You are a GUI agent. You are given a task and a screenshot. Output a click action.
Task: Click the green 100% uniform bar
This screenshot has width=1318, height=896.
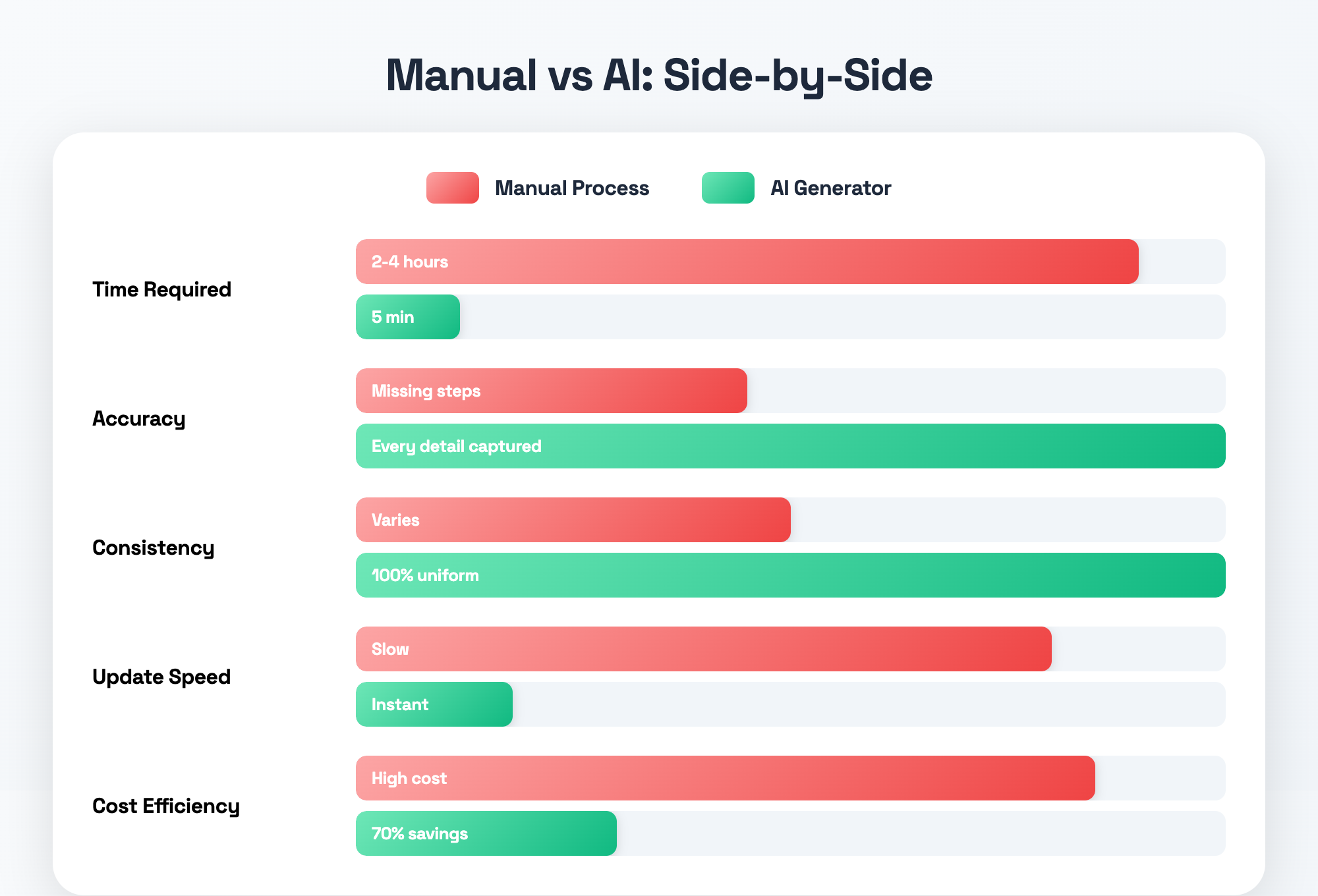[x=790, y=575]
